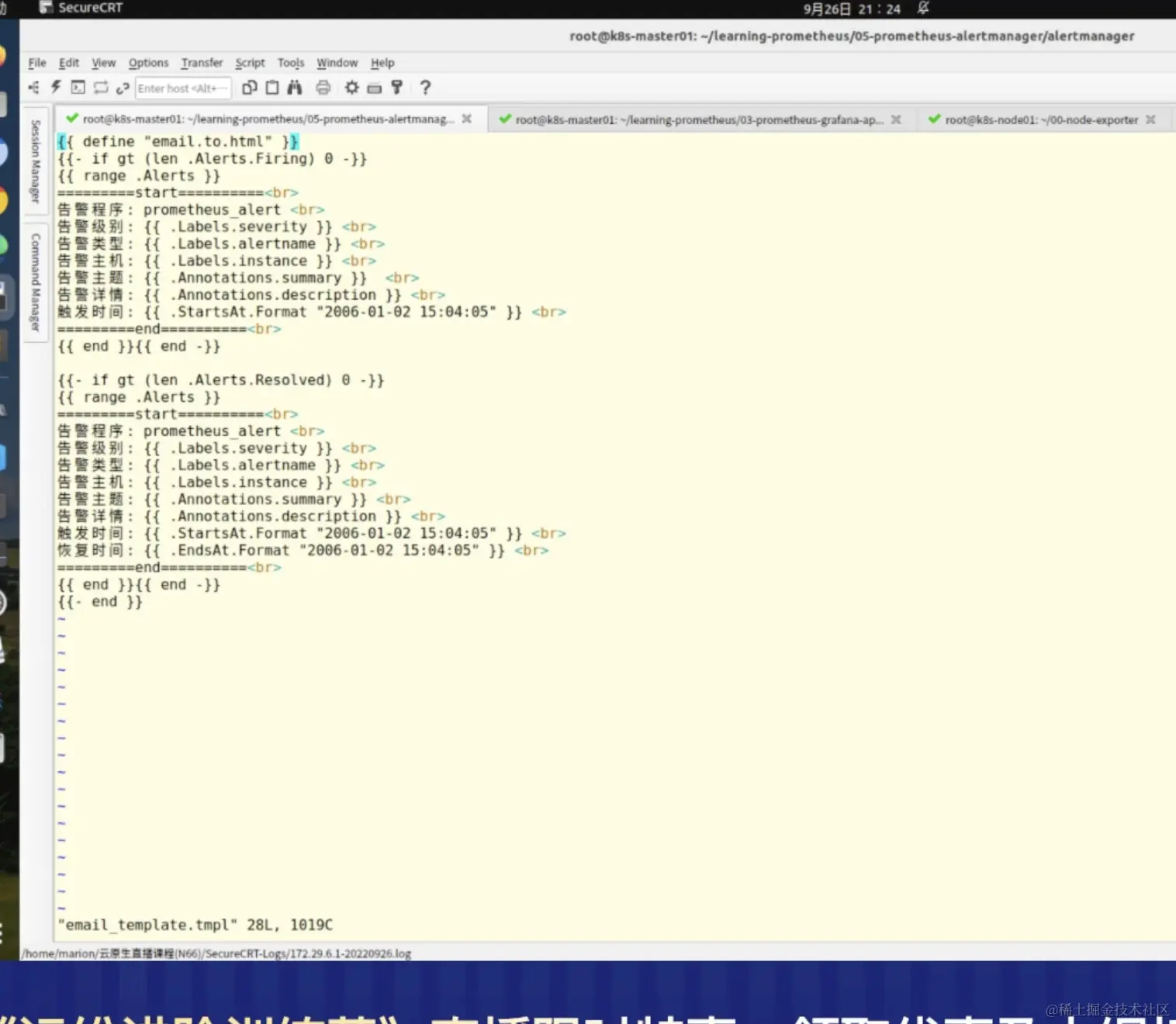Click the Public Key Assistant key icon
The height and width of the screenshot is (1024, 1176).
(397, 88)
